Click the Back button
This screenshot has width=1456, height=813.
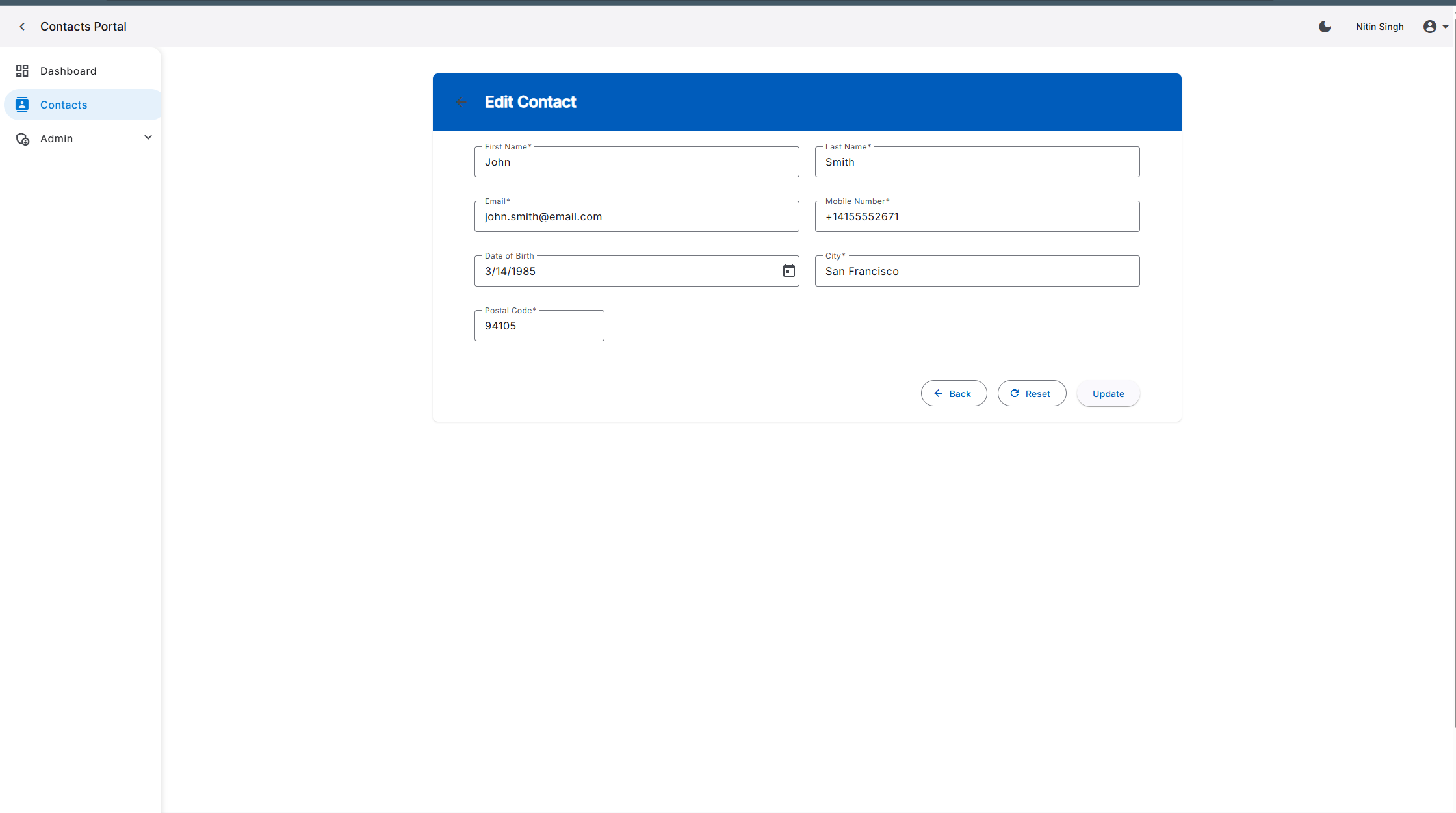click(x=954, y=394)
